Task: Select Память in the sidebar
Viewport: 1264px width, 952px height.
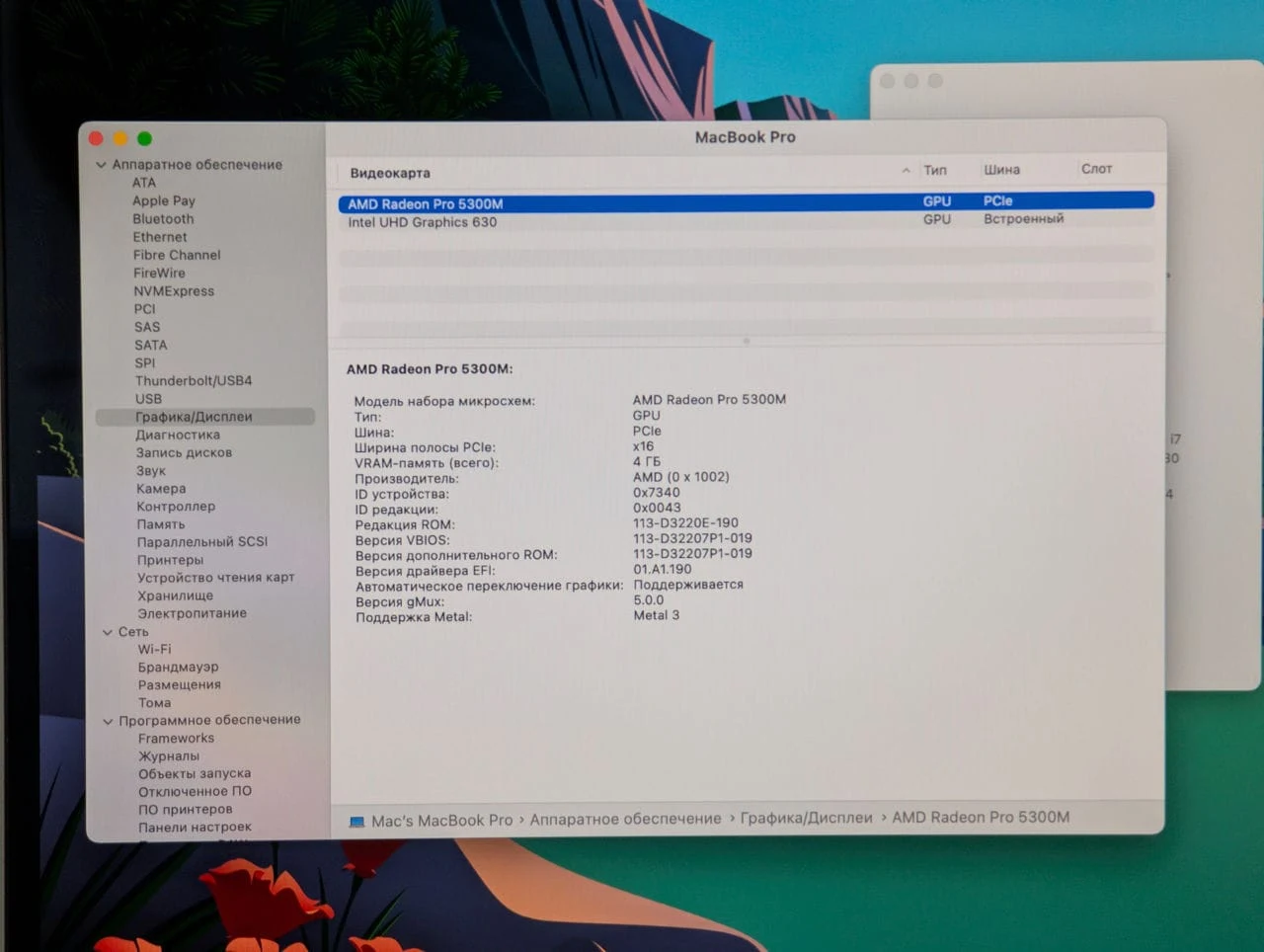Action: tap(161, 524)
